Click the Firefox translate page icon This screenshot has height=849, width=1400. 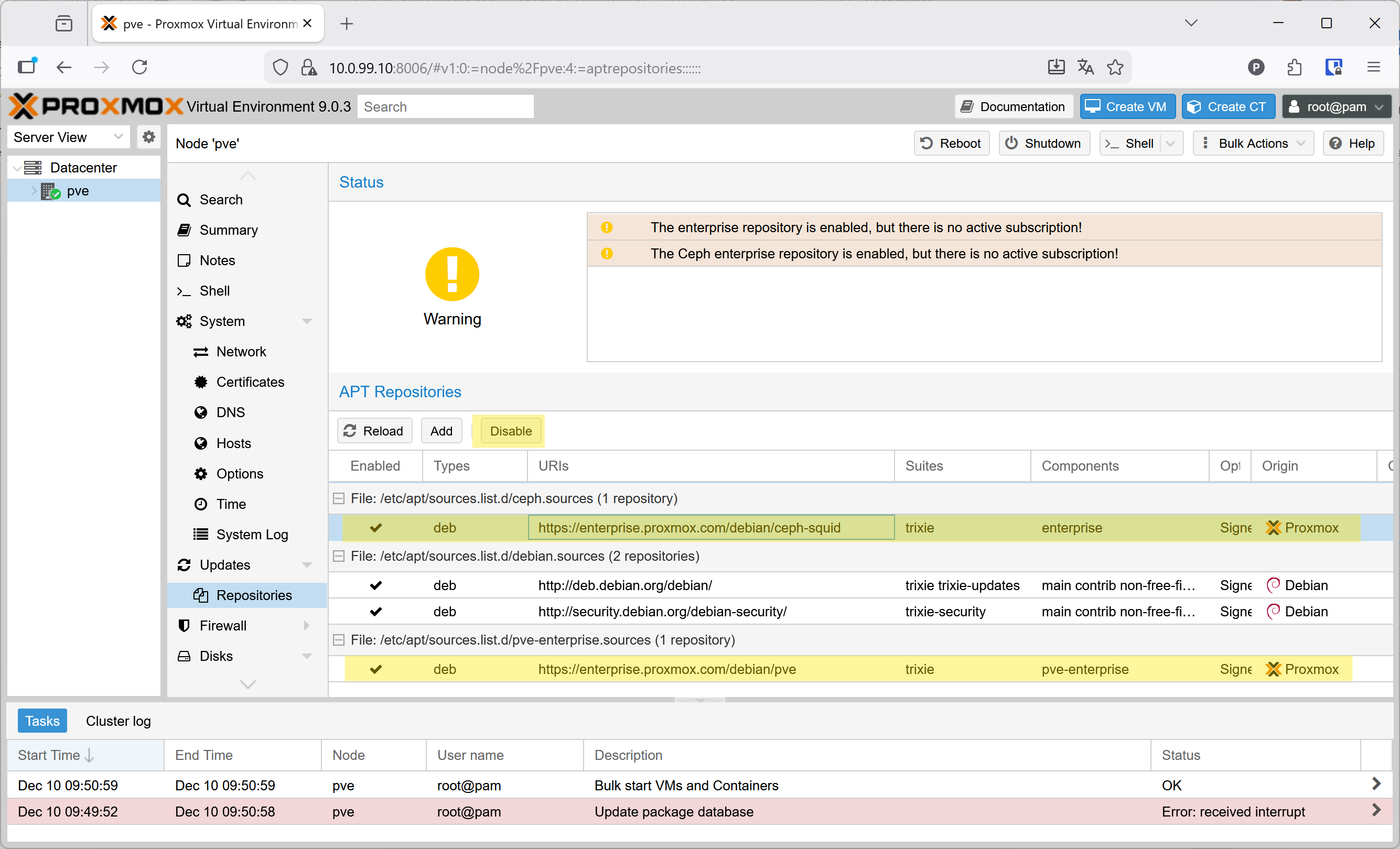[1085, 68]
